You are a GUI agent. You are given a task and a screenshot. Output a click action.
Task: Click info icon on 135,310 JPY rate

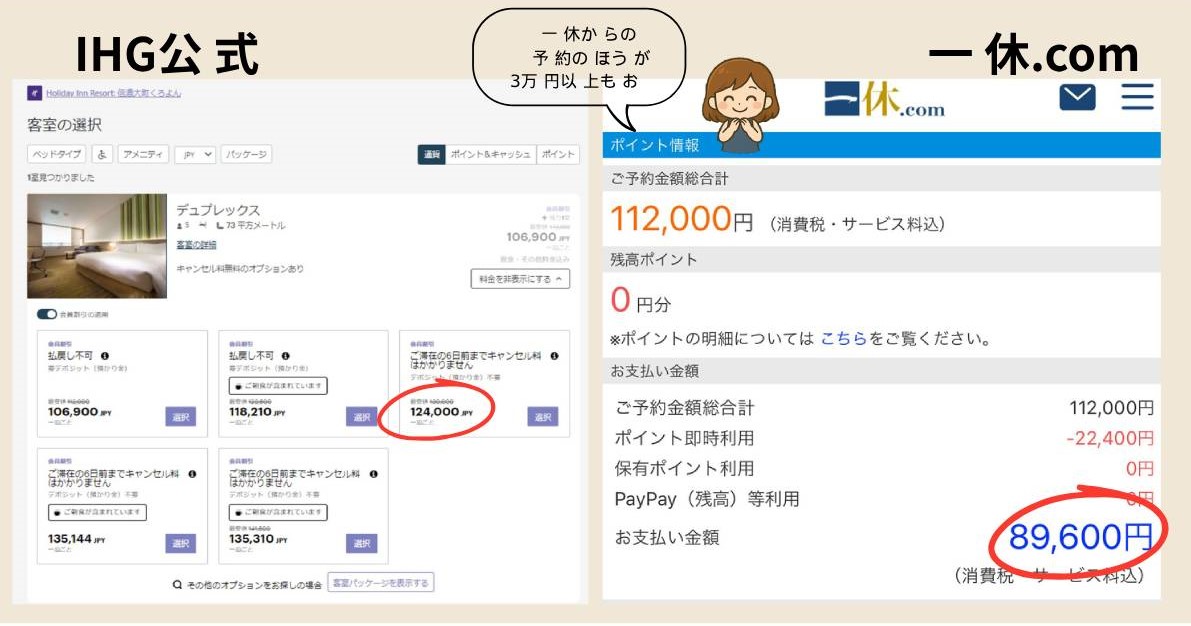(374, 474)
